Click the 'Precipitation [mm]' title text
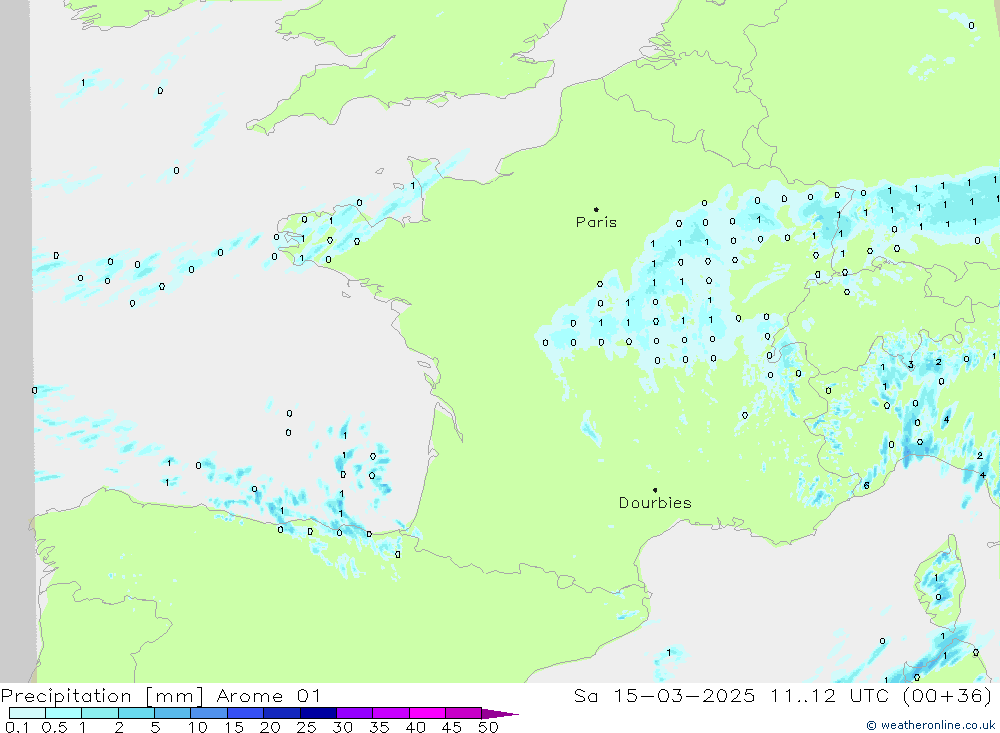Screen dimensions: 1000x733 [102, 696]
